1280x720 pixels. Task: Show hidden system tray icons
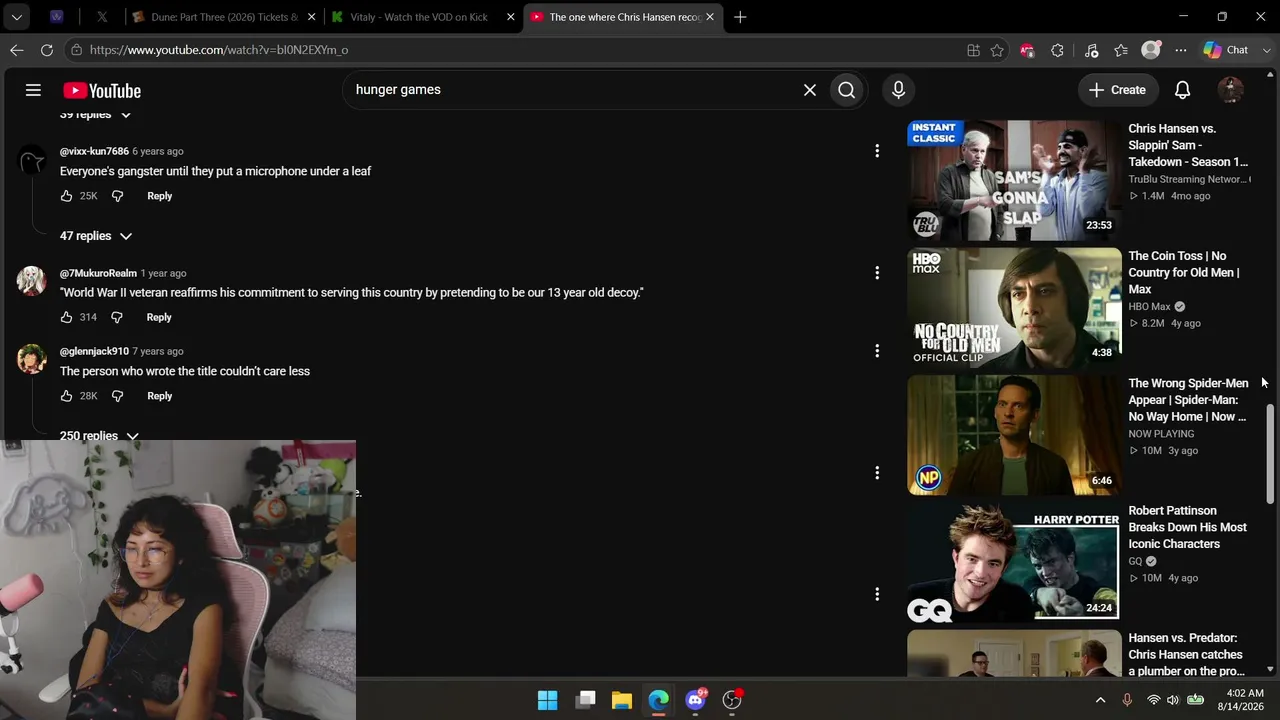coord(1100,700)
